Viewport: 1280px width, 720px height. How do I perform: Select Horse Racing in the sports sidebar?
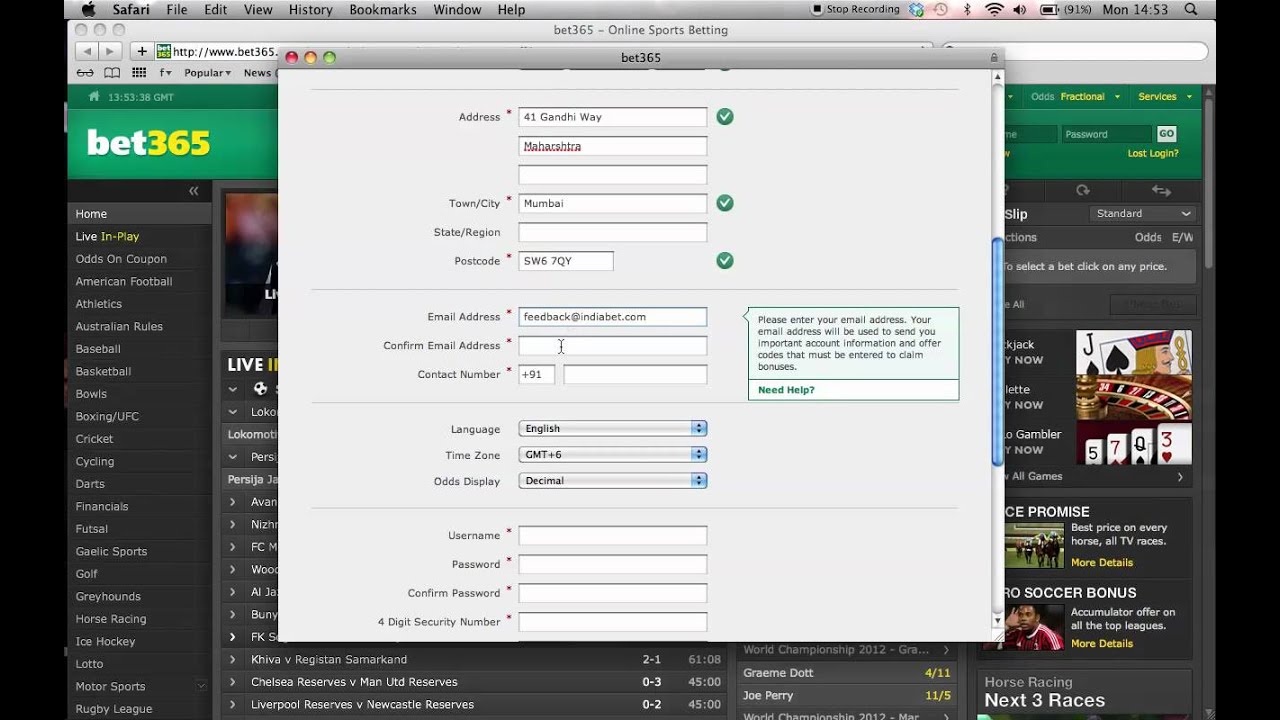[111, 619]
